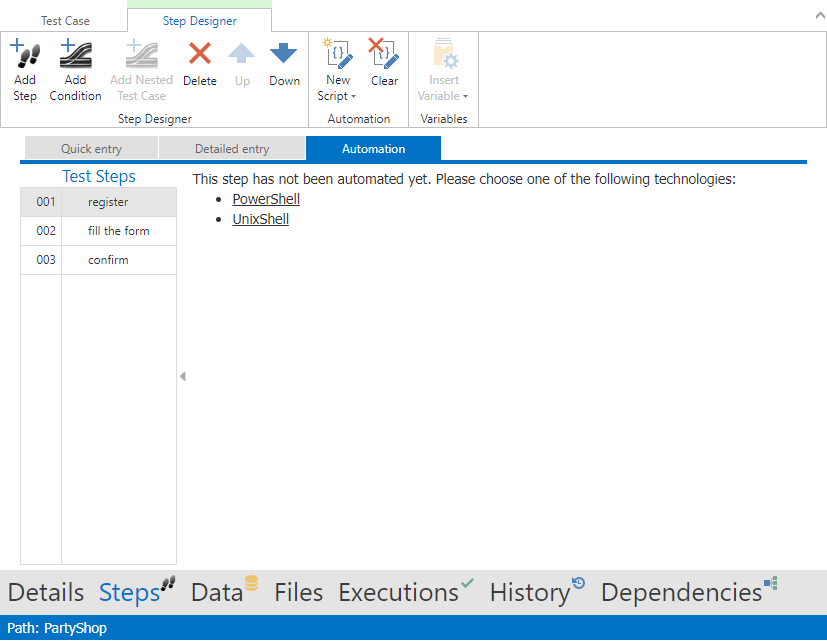Viewport: 827px width, 641px height.
Task: Choose the UnixShell technology link
Action: 260,219
